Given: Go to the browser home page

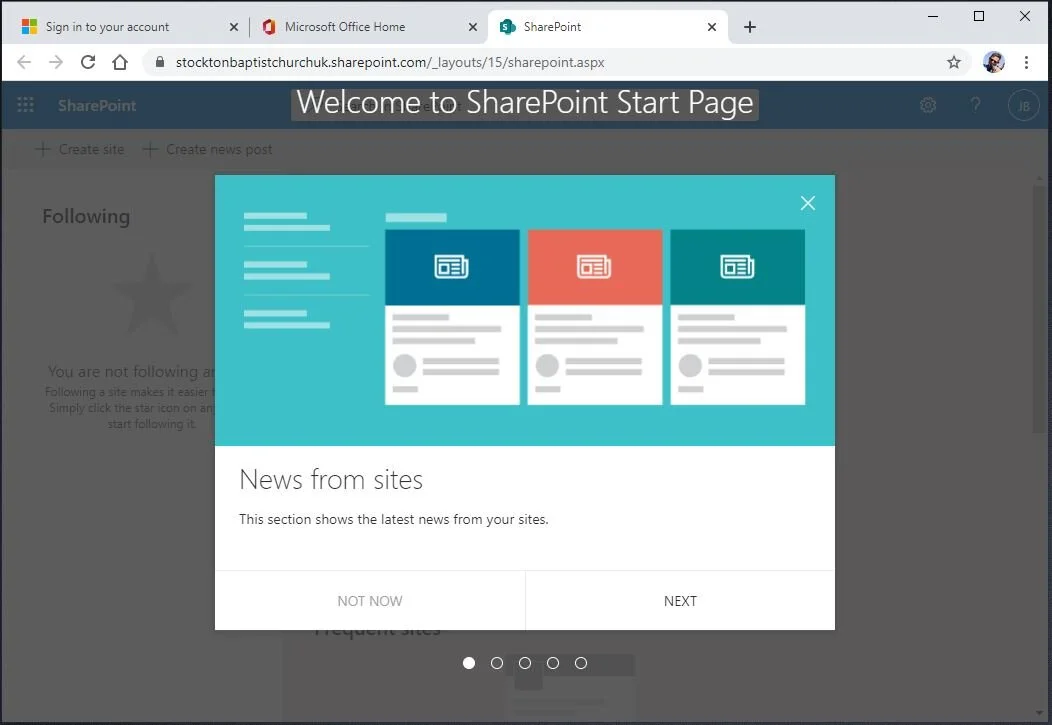Looking at the screenshot, I should click(x=120, y=62).
